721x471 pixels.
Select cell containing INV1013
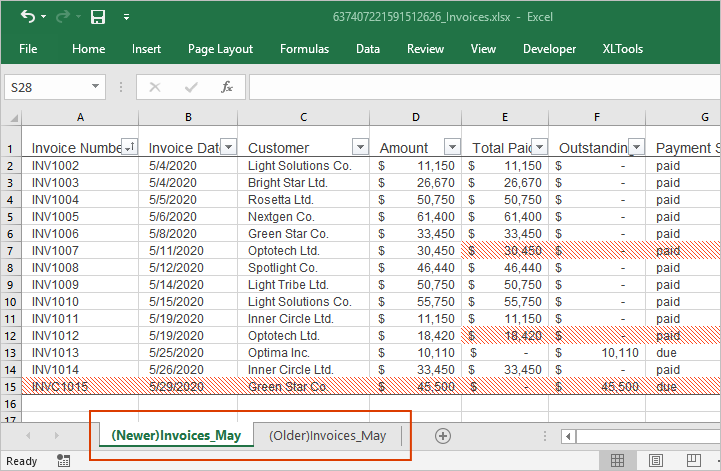click(x=55, y=353)
